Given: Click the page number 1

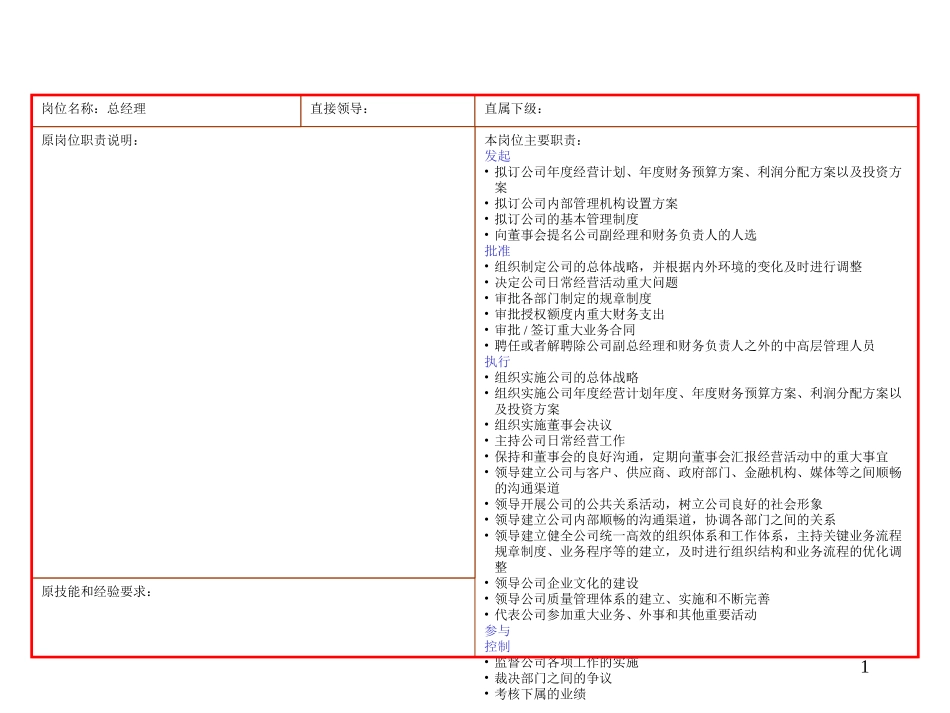Looking at the screenshot, I should [865, 668].
